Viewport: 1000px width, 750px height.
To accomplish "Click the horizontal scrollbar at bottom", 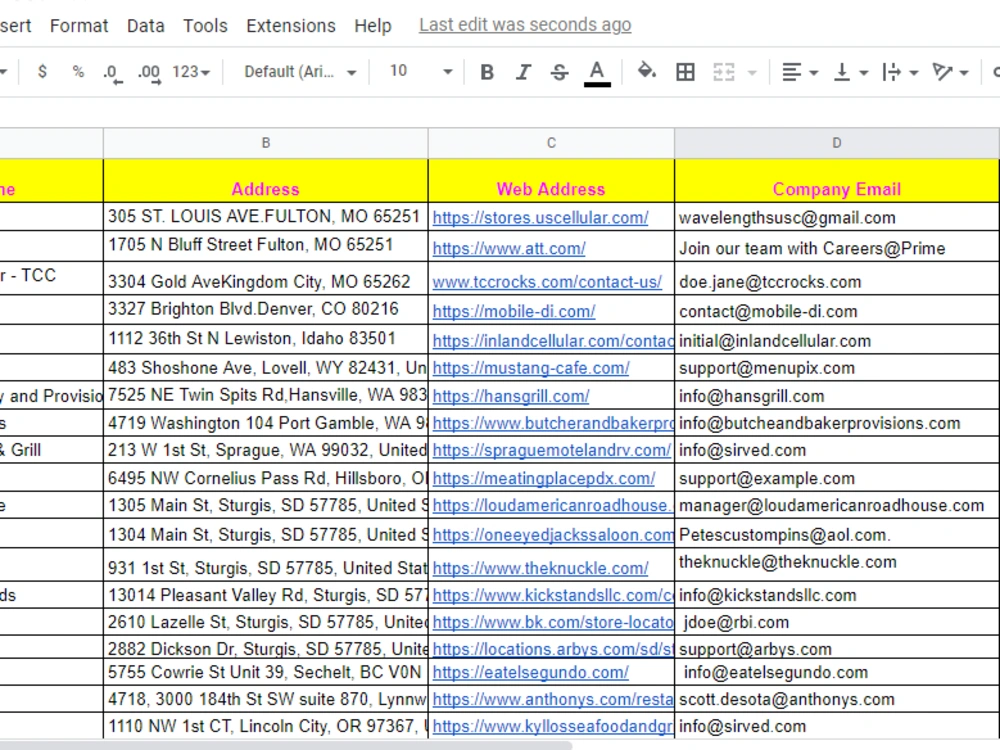I will 287,745.
